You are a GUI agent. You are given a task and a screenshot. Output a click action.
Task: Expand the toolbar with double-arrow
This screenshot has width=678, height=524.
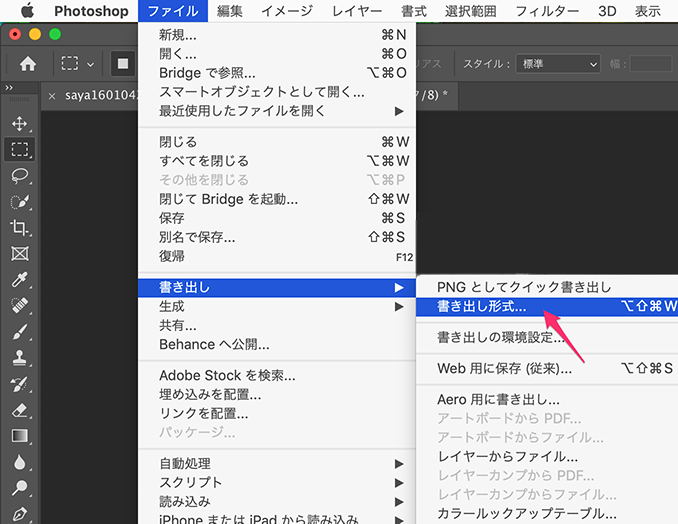(x=9, y=89)
